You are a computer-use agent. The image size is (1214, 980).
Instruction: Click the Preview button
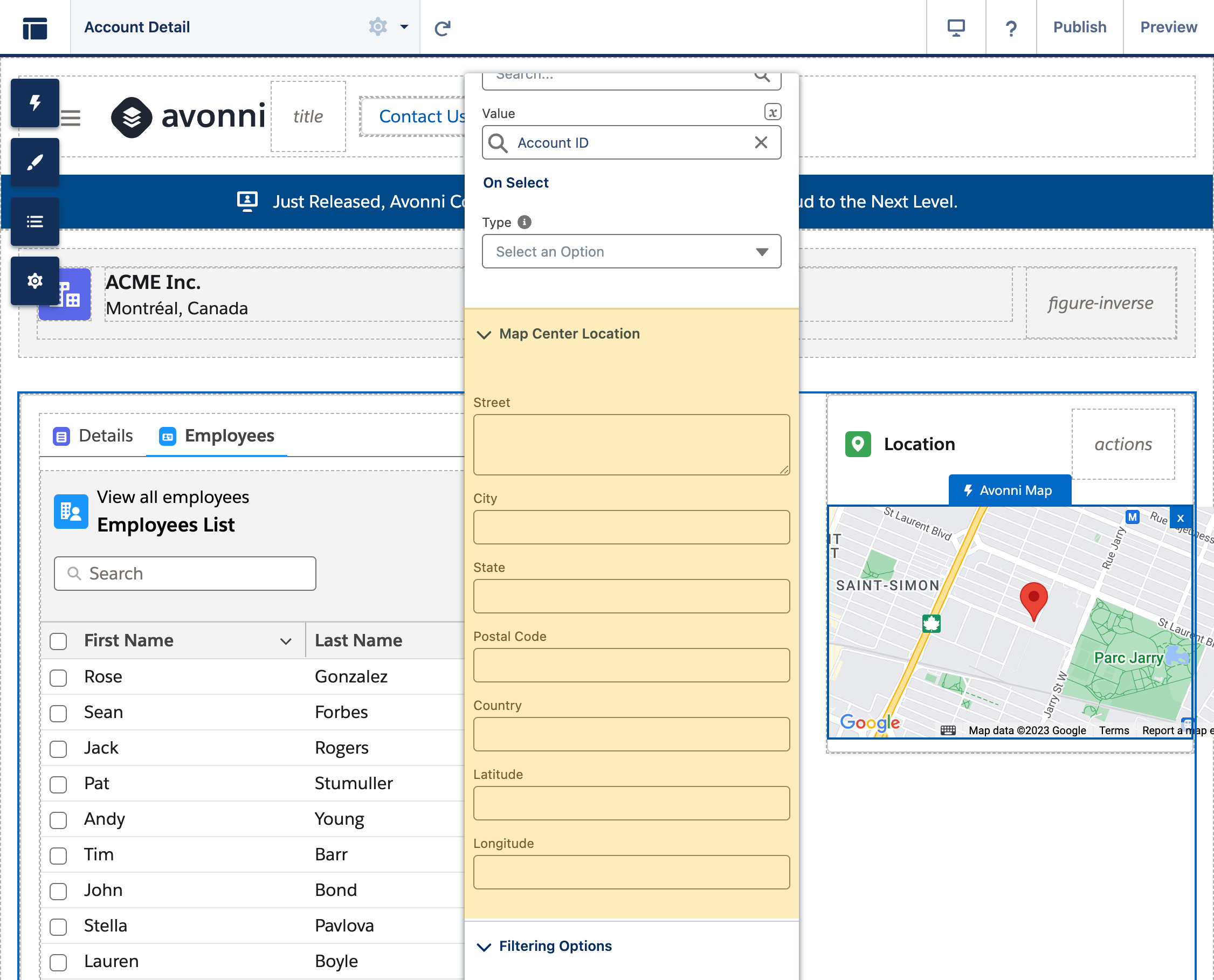(1168, 27)
